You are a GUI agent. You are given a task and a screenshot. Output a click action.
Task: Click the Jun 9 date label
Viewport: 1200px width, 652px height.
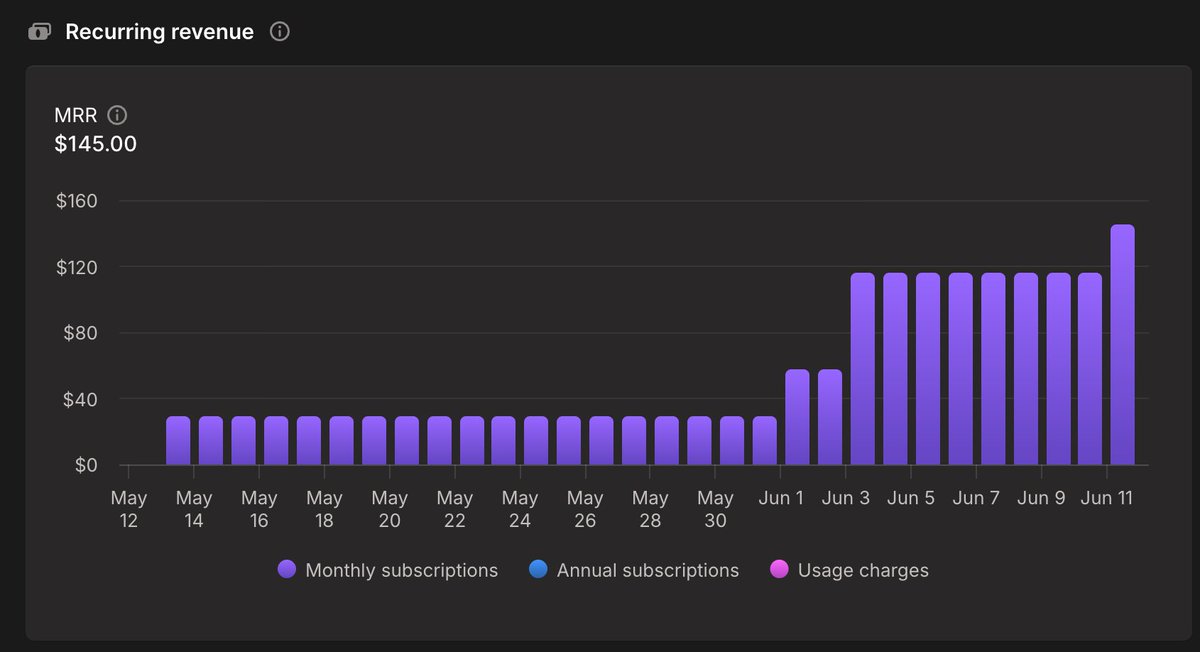tap(1041, 498)
